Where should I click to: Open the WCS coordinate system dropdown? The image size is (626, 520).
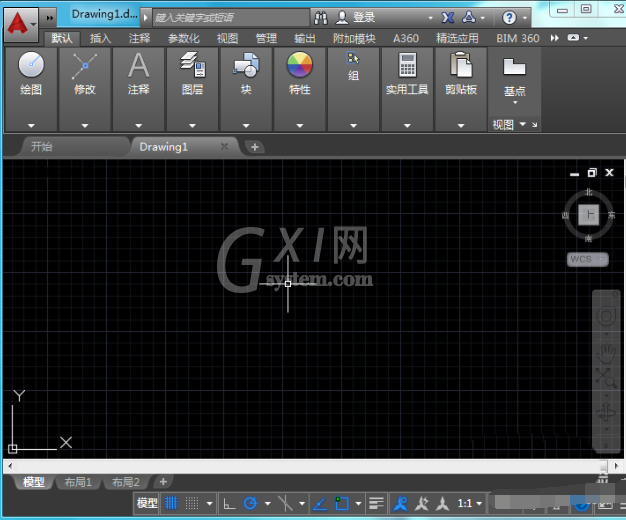click(588, 259)
